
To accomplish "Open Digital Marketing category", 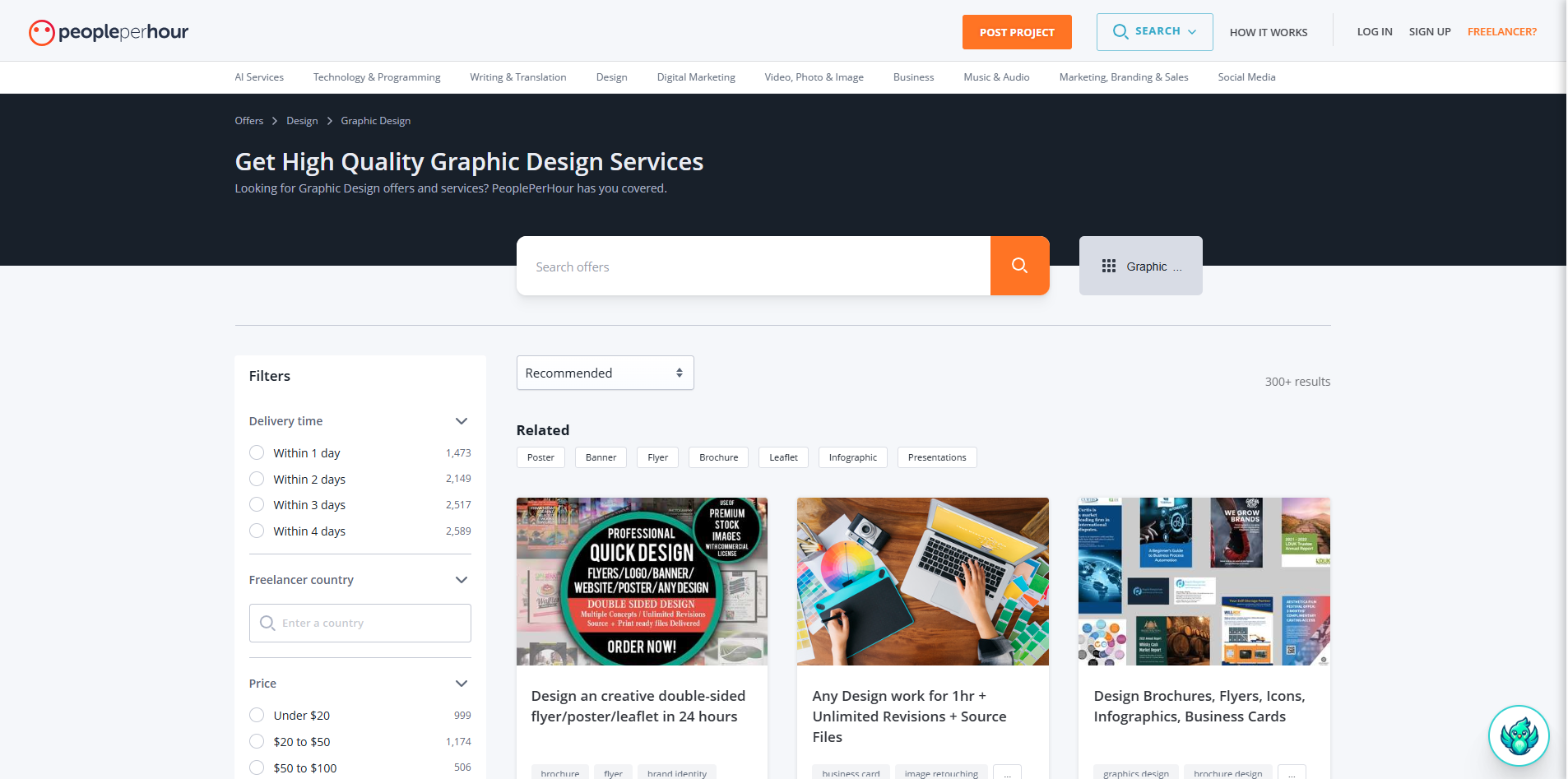I will 696,77.
